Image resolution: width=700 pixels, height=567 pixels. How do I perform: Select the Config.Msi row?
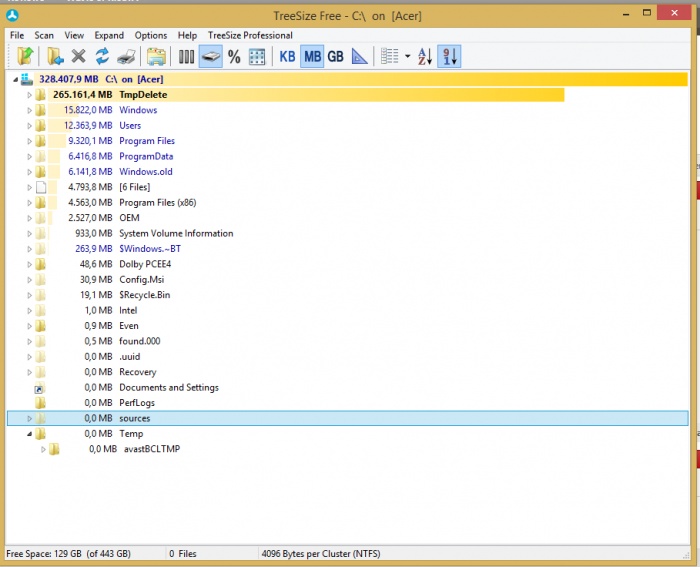click(348, 279)
